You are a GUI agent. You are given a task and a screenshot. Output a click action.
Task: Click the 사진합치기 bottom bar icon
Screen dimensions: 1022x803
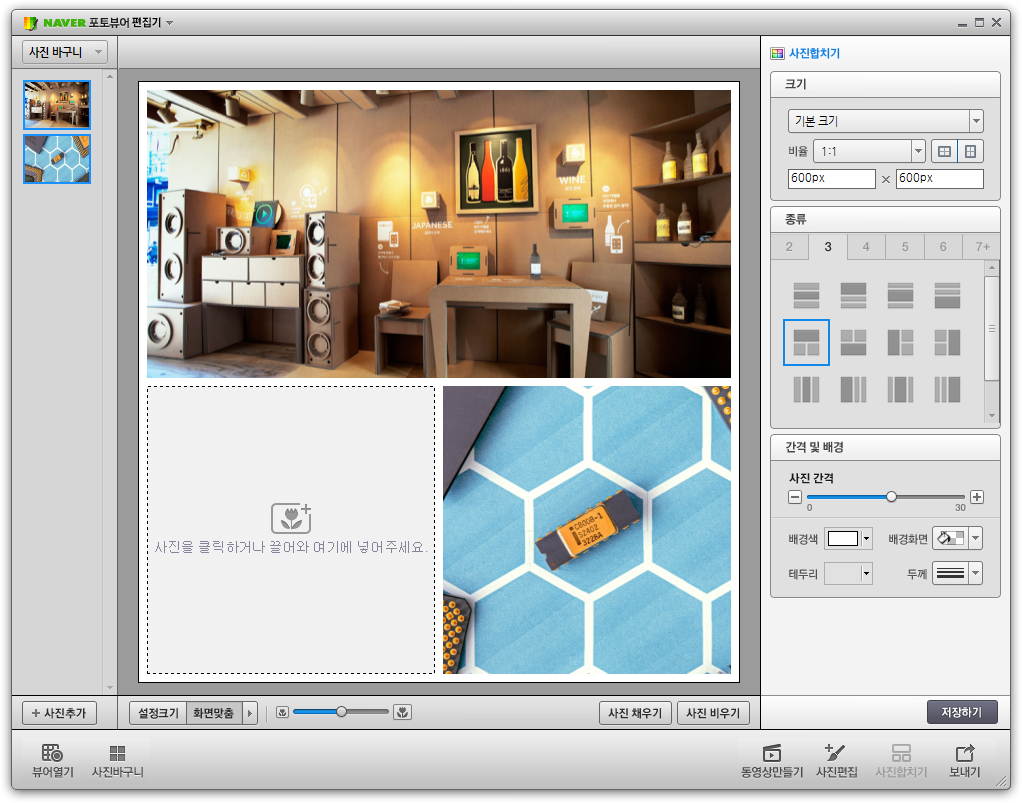[x=901, y=761]
